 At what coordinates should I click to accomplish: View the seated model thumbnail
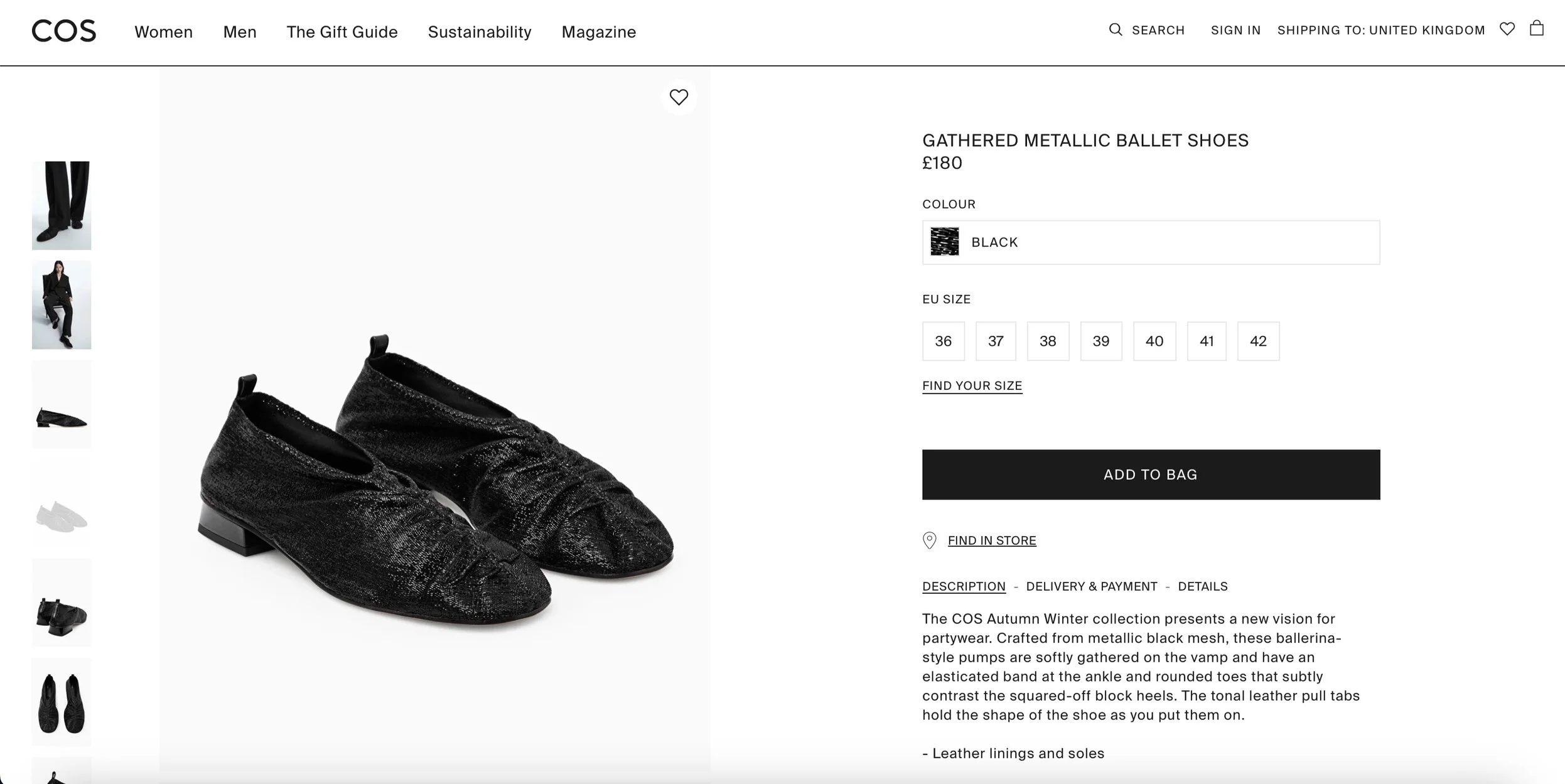pos(62,305)
